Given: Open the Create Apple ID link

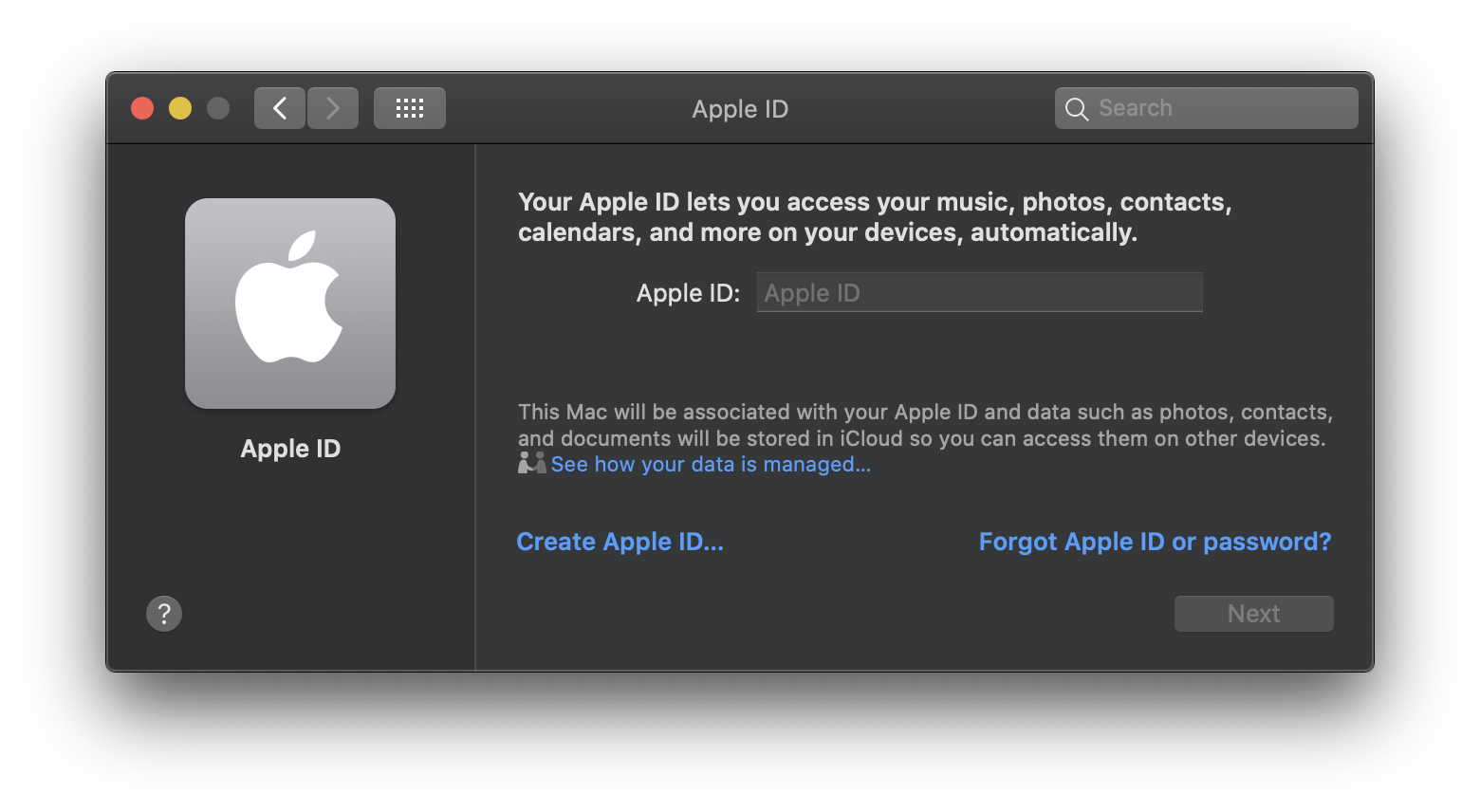Looking at the screenshot, I should point(620,542).
